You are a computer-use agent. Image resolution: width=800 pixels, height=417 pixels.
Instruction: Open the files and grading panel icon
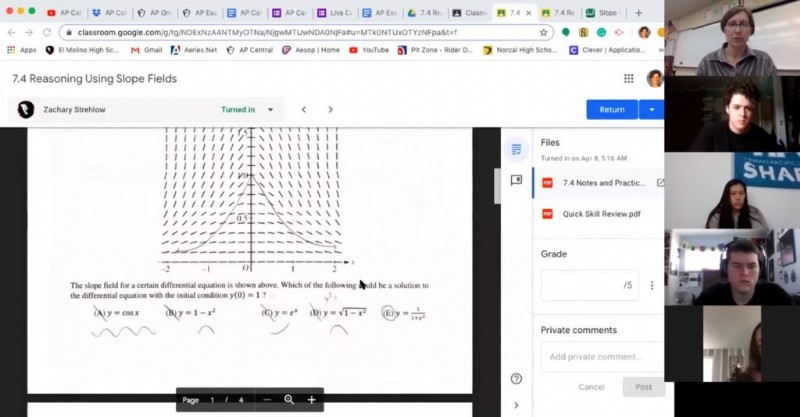[x=516, y=150]
